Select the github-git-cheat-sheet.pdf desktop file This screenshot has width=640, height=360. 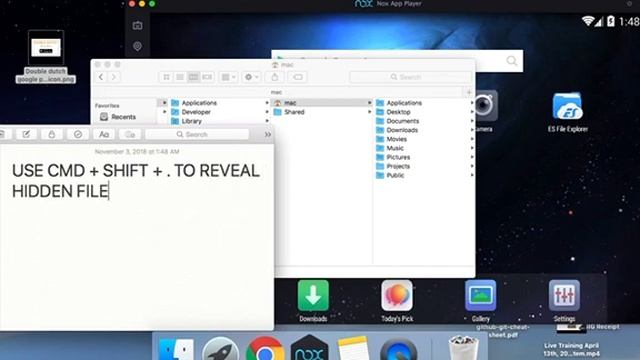coord(503,331)
